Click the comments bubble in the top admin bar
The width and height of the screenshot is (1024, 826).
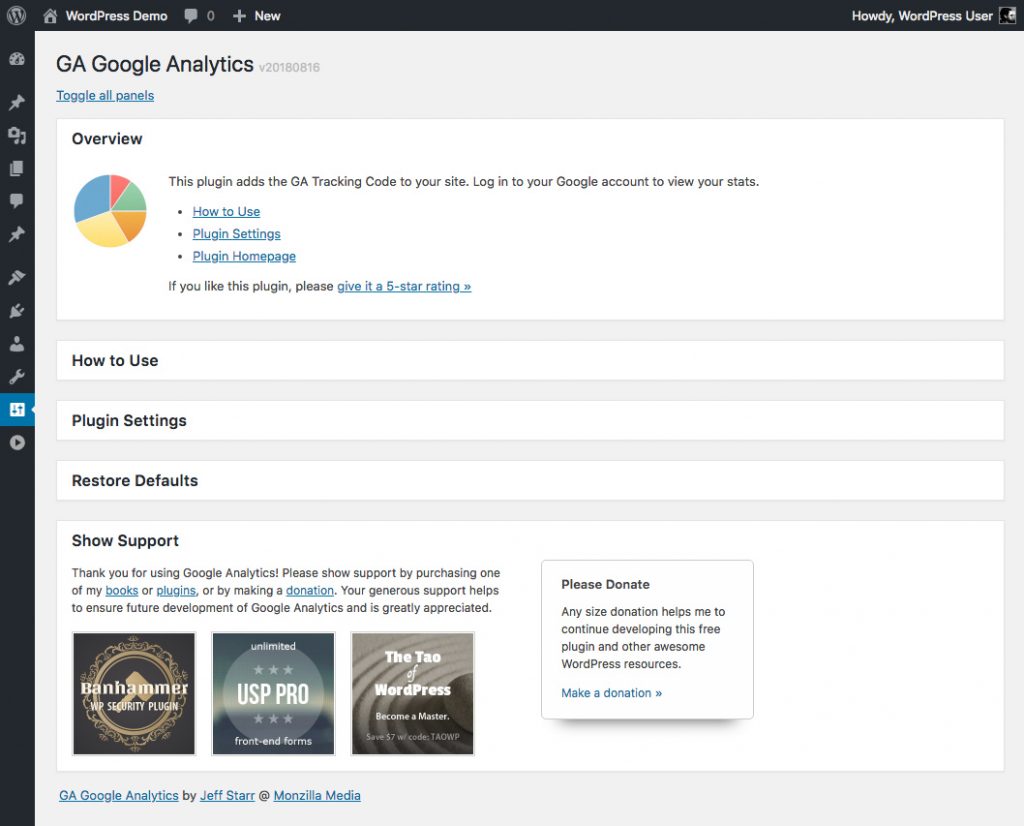click(x=198, y=16)
